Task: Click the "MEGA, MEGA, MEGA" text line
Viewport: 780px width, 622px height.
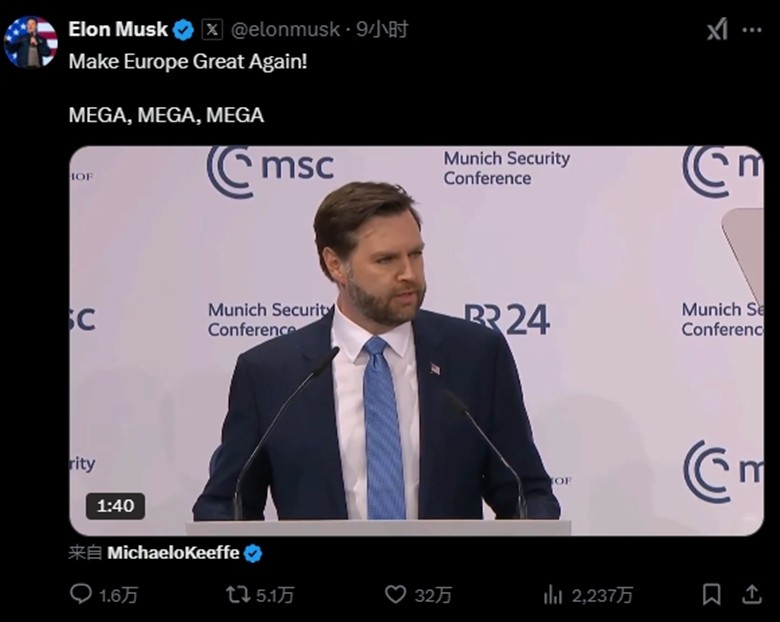Action: click(x=166, y=115)
